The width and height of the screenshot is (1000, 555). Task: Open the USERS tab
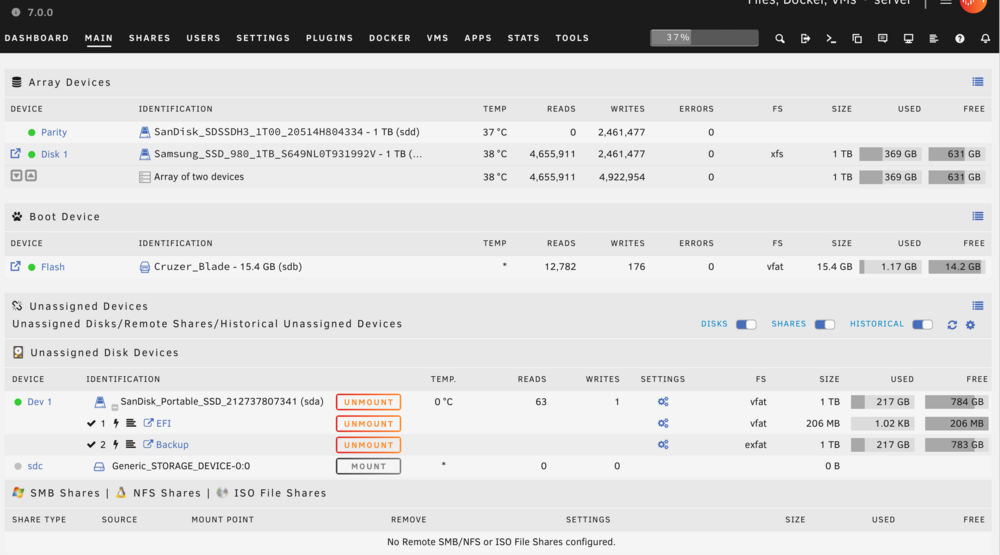pyautogui.click(x=203, y=38)
